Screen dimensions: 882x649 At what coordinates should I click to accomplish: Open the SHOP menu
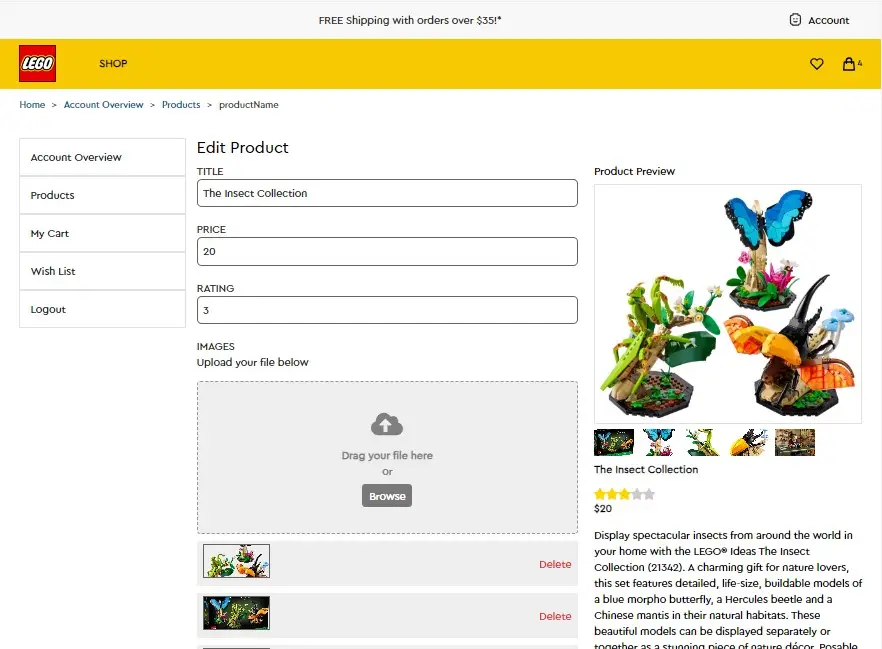[x=113, y=64]
